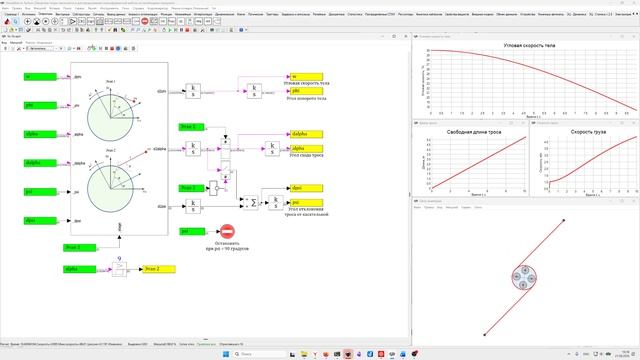Screen dimensions: 640x360
Task: Click the green checkmark icon in the main toolbar
Action: point(109,30)
